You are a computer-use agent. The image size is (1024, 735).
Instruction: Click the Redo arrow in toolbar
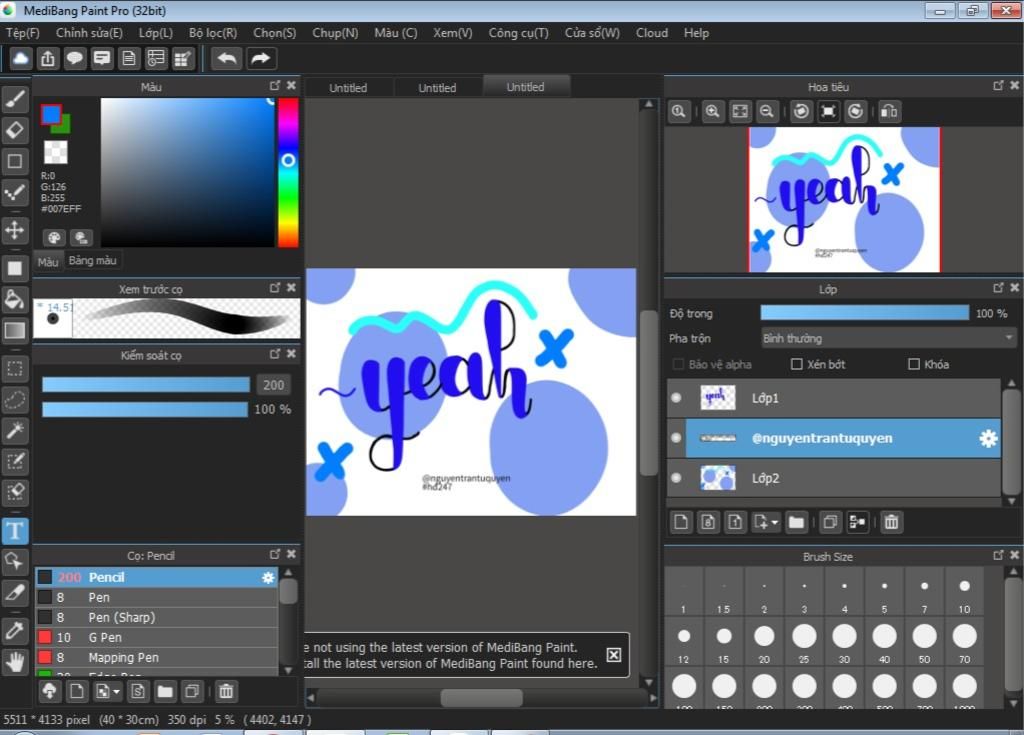coord(261,59)
